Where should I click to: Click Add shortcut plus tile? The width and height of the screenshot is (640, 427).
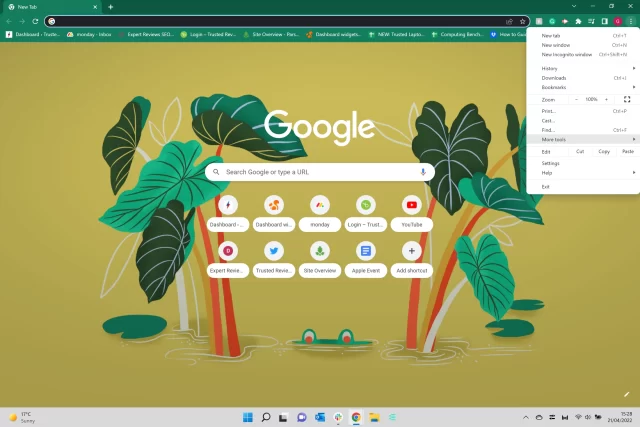tap(412, 260)
